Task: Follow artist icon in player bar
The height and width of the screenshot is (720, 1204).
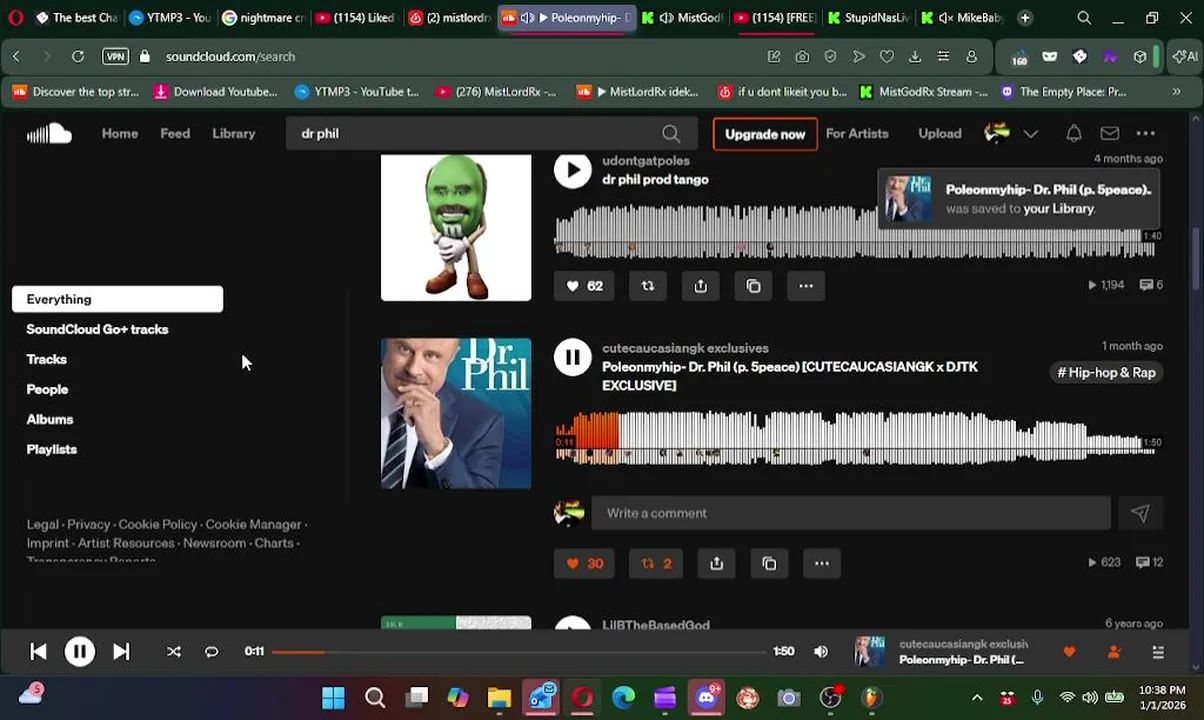Action: point(1114,652)
